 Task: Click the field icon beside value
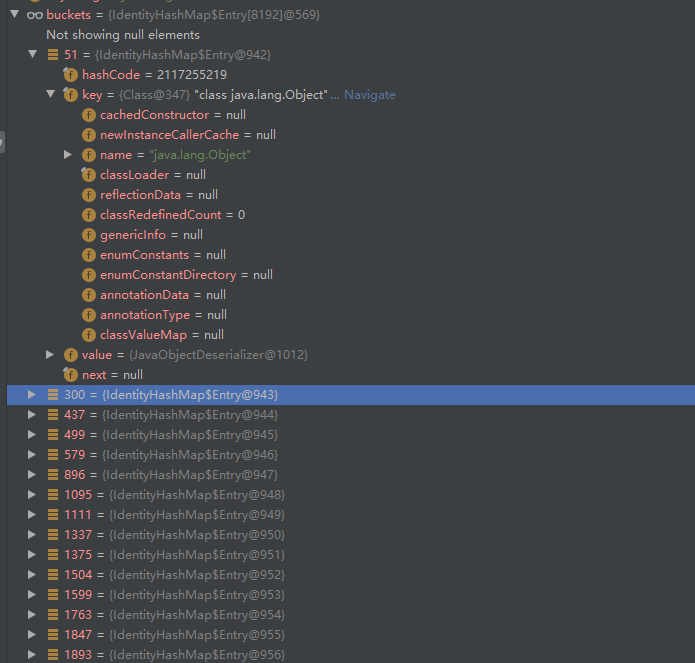pos(70,355)
